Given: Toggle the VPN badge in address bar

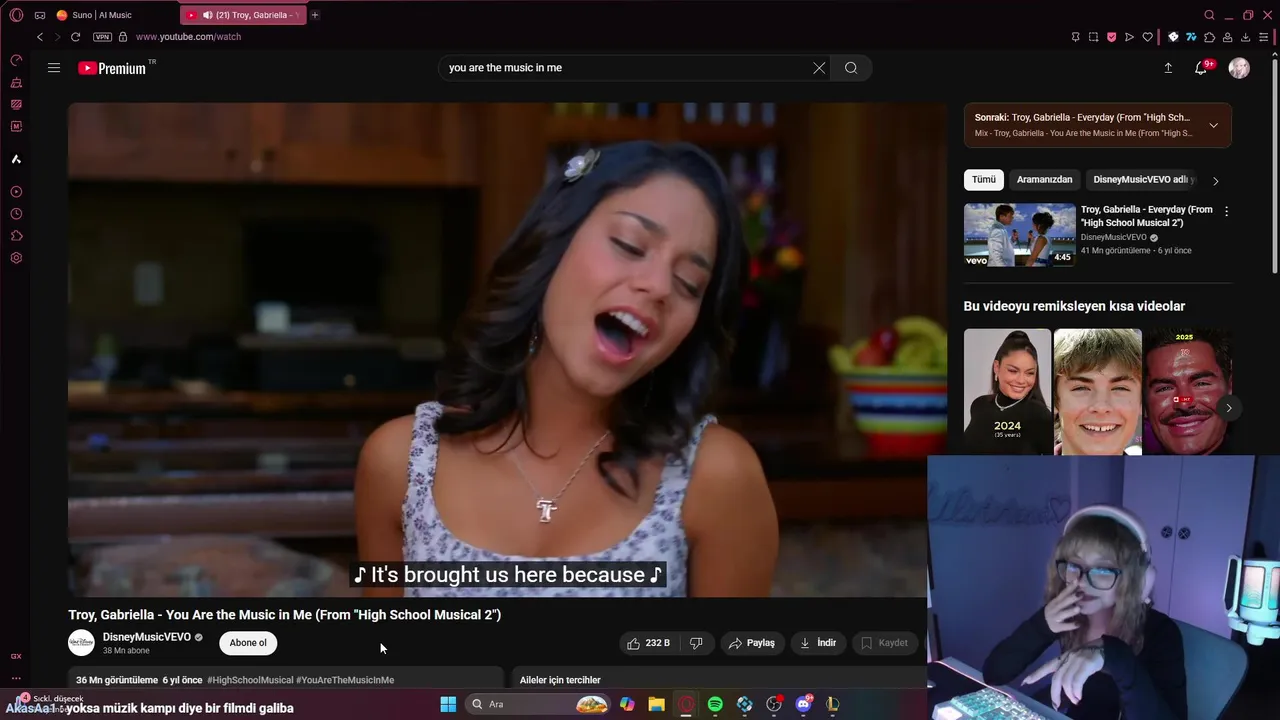Looking at the screenshot, I should coord(102,37).
